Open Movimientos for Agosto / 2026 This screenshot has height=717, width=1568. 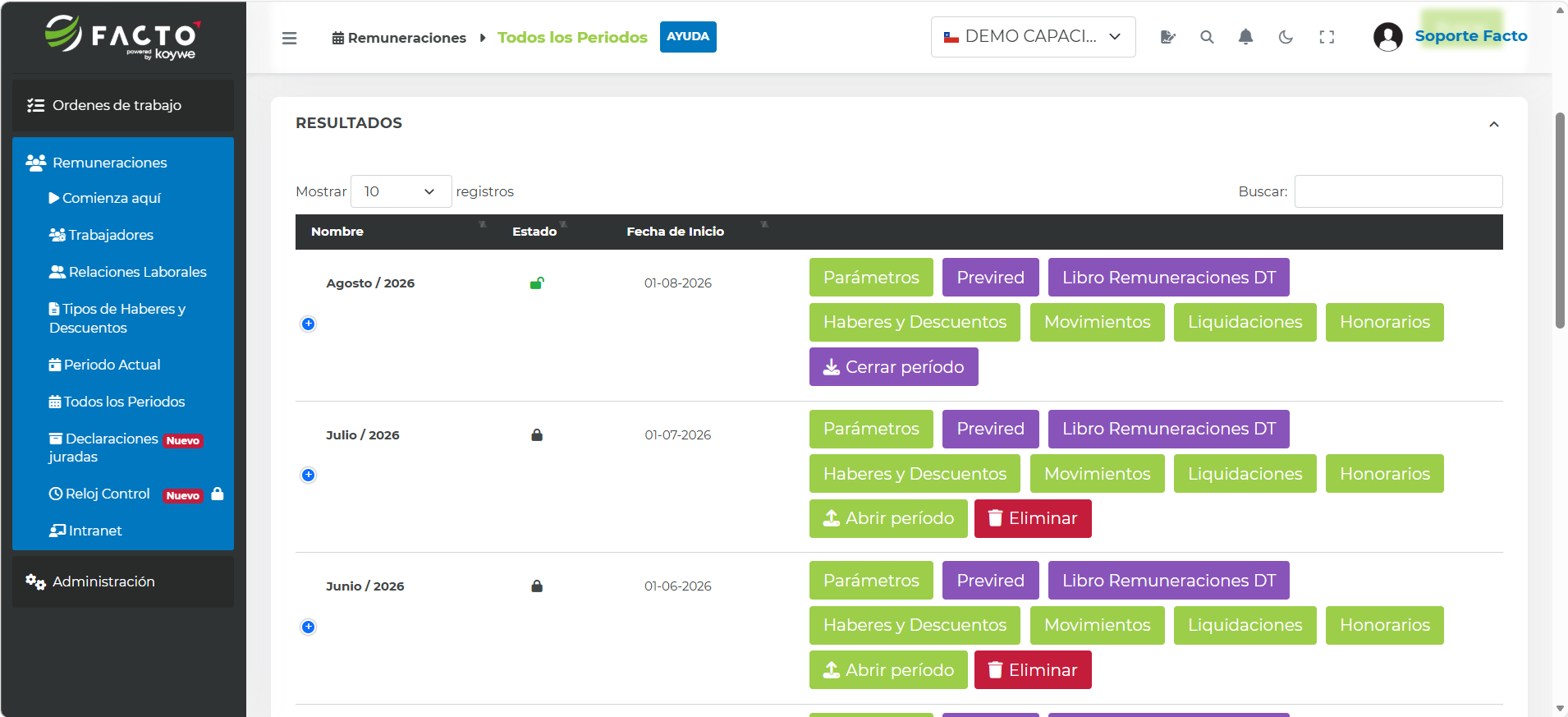[x=1097, y=322]
